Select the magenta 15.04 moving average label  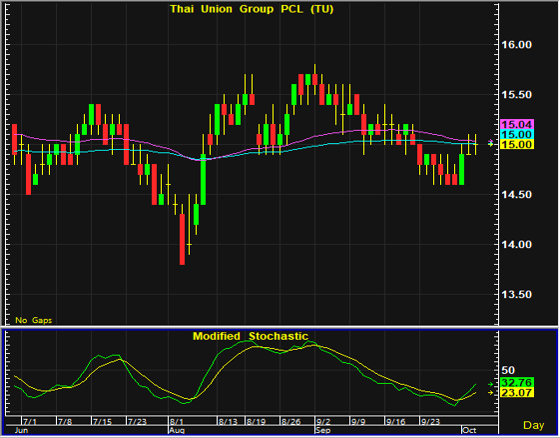click(x=517, y=124)
